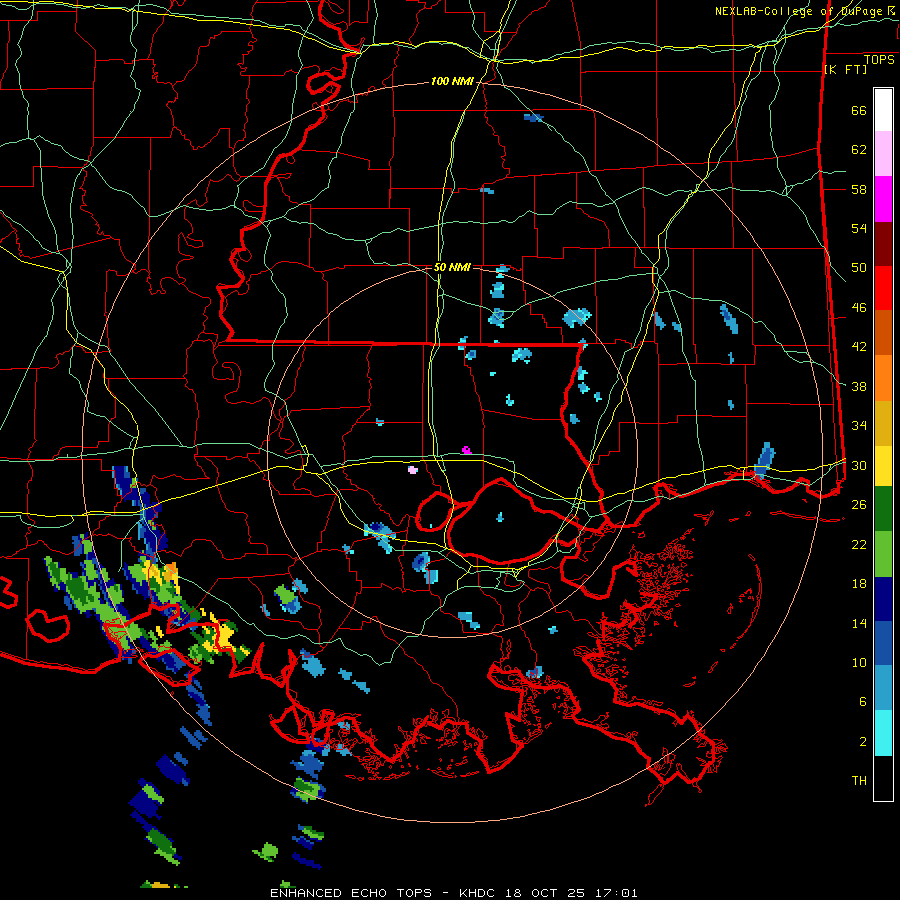Click the '46' legend value
Viewport: 900px width, 900px height.
pos(859,308)
